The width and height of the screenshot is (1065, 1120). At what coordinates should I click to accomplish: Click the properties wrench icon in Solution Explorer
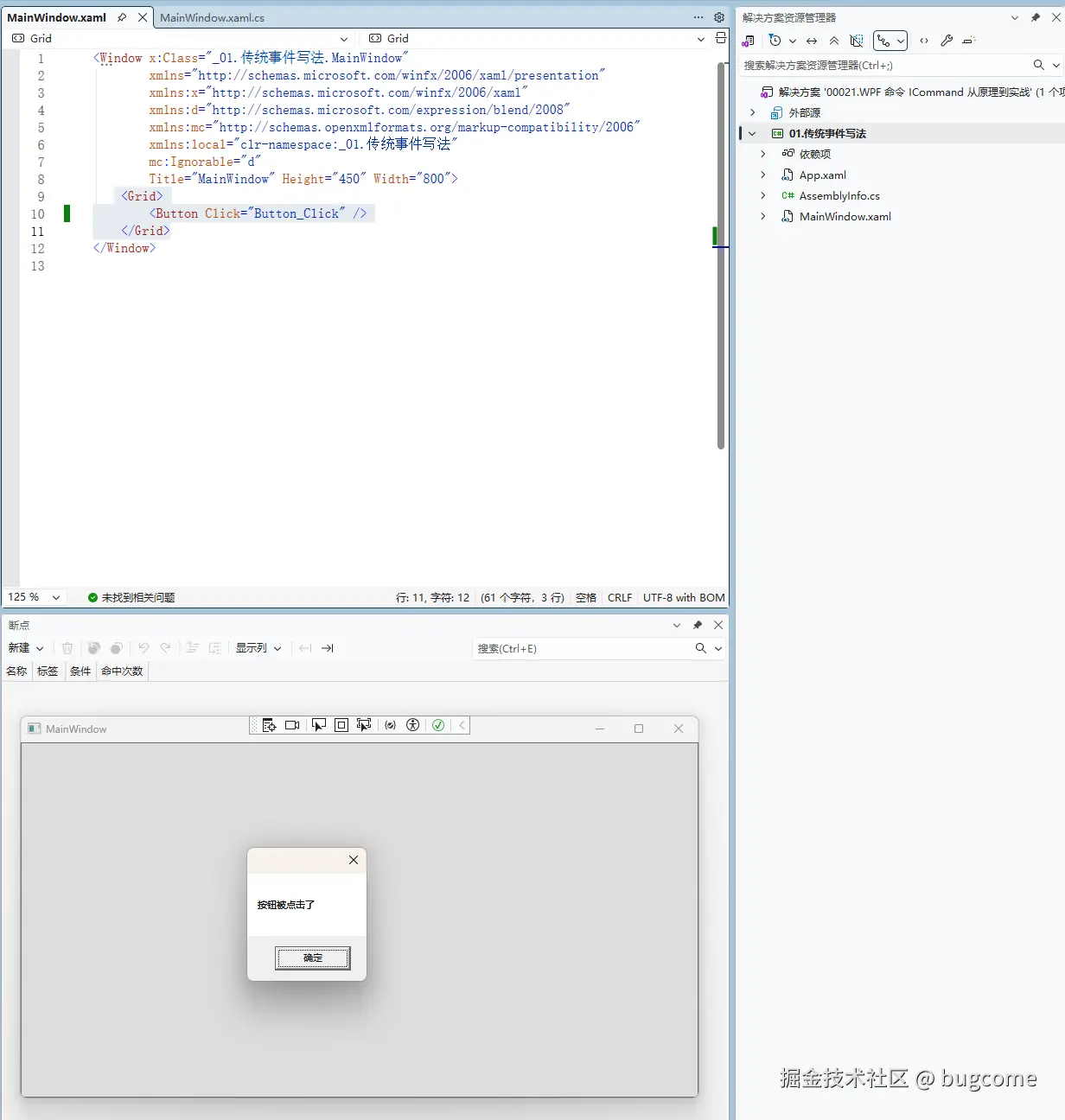pyautogui.click(x=946, y=41)
